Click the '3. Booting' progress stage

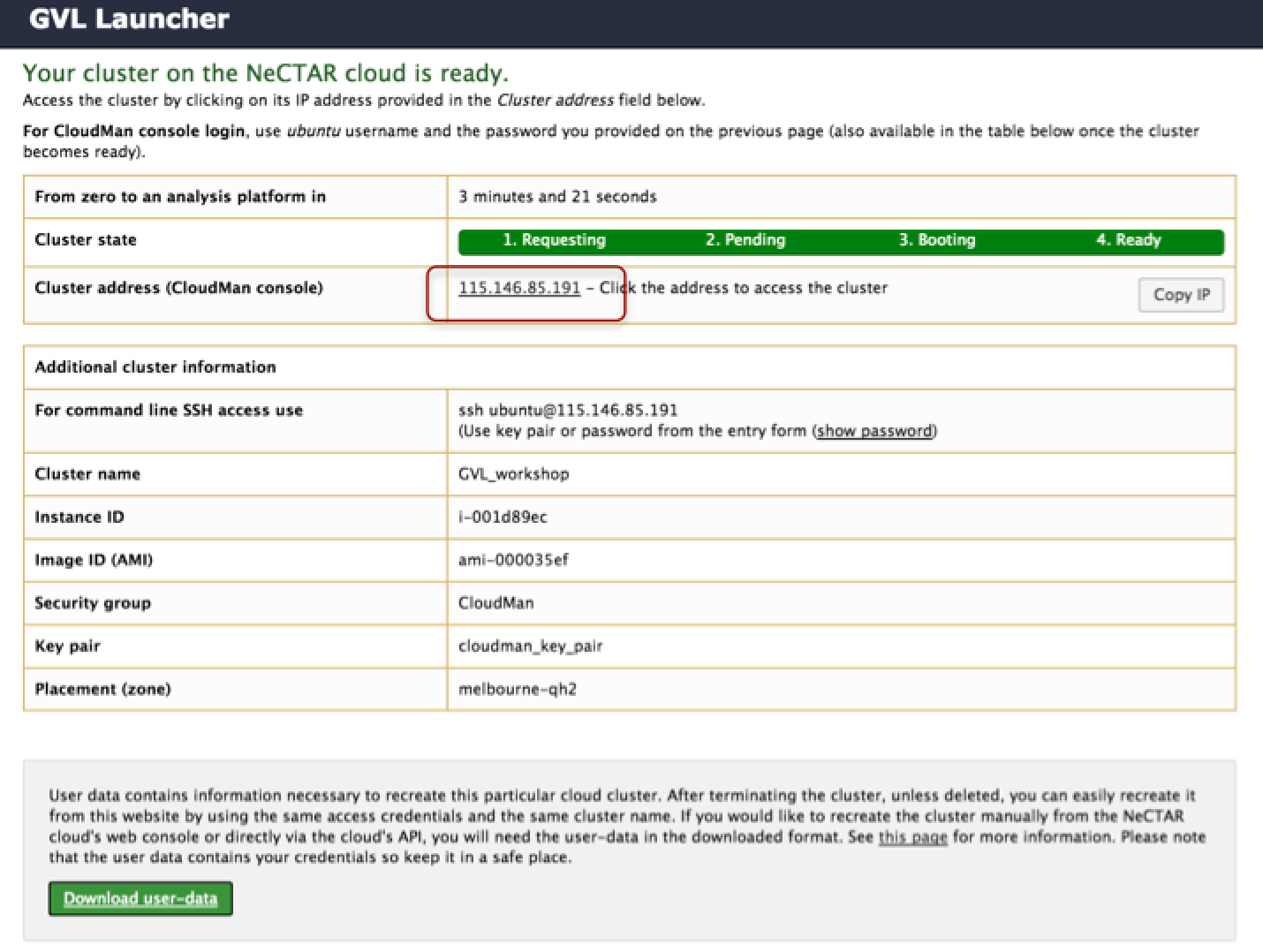click(x=937, y=240)
